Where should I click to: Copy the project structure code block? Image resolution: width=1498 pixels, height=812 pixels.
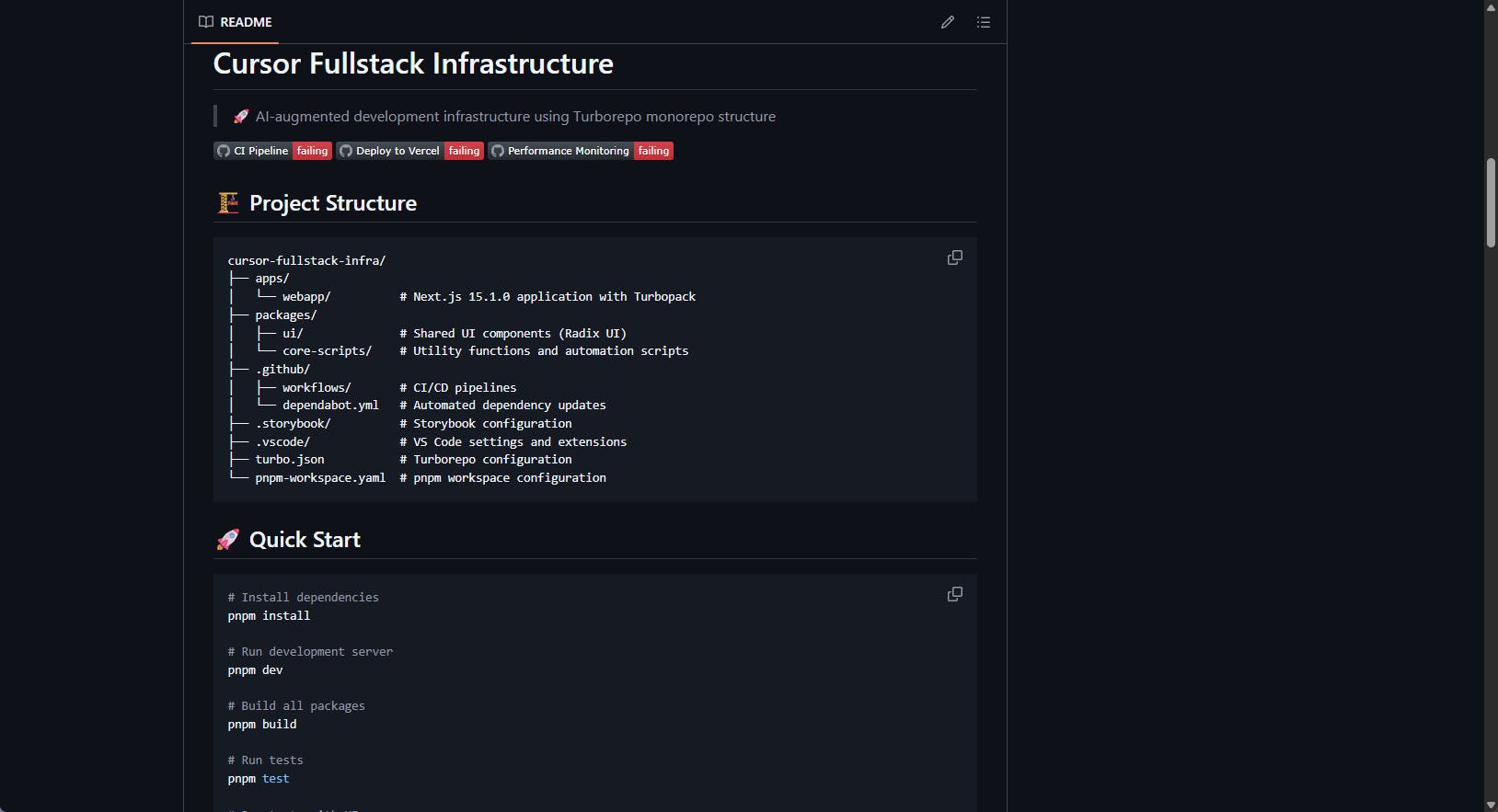coord(955,257)
